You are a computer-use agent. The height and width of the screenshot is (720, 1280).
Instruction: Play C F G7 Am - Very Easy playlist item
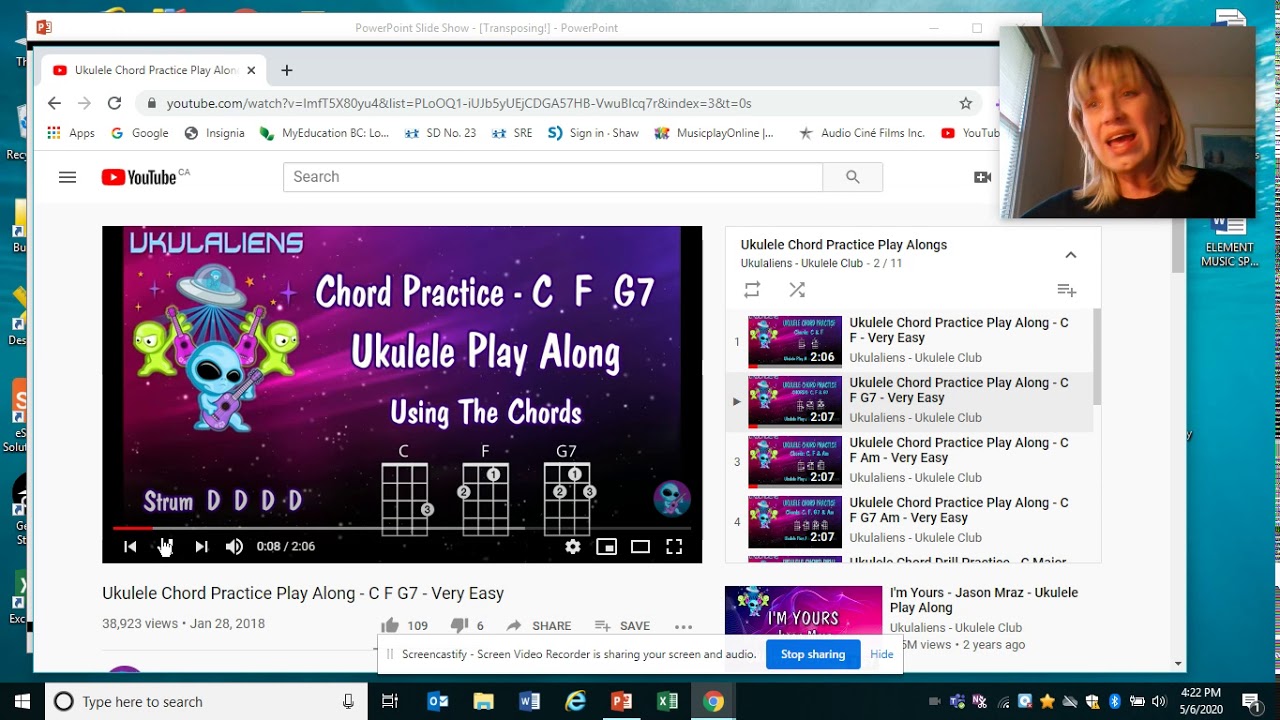click(x=910, y=520)
